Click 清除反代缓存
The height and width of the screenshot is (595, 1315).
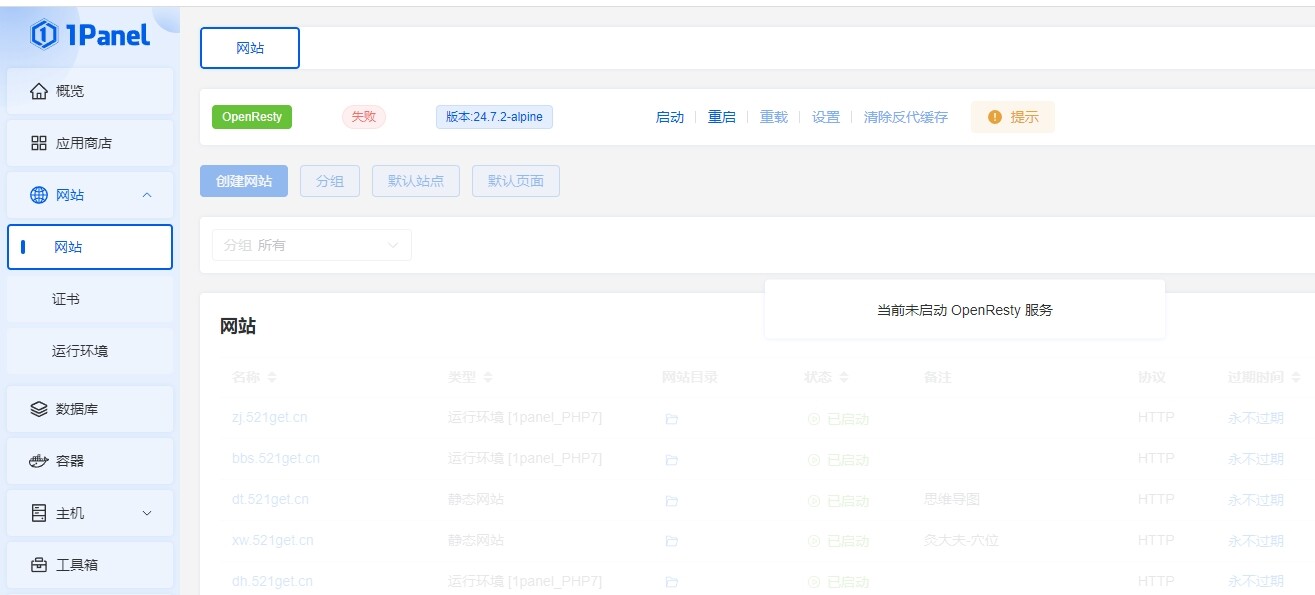906,117
